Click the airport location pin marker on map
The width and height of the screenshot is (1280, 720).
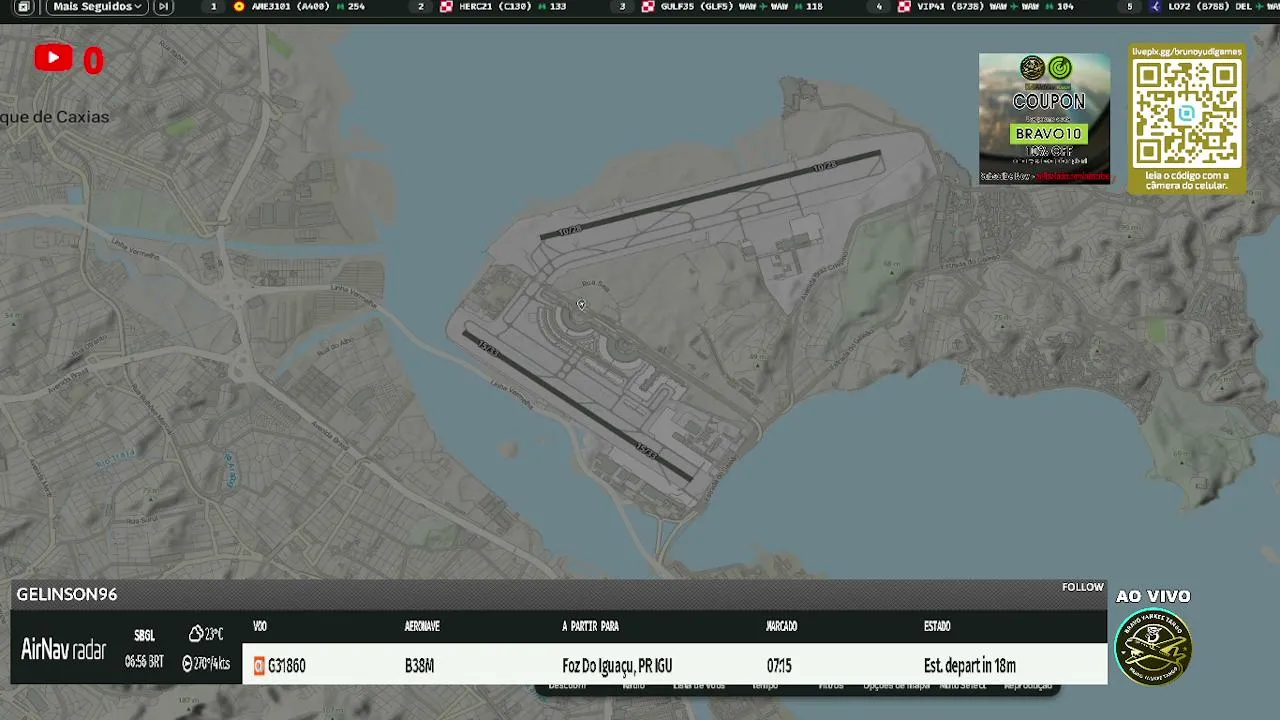[x=581, y=305]
